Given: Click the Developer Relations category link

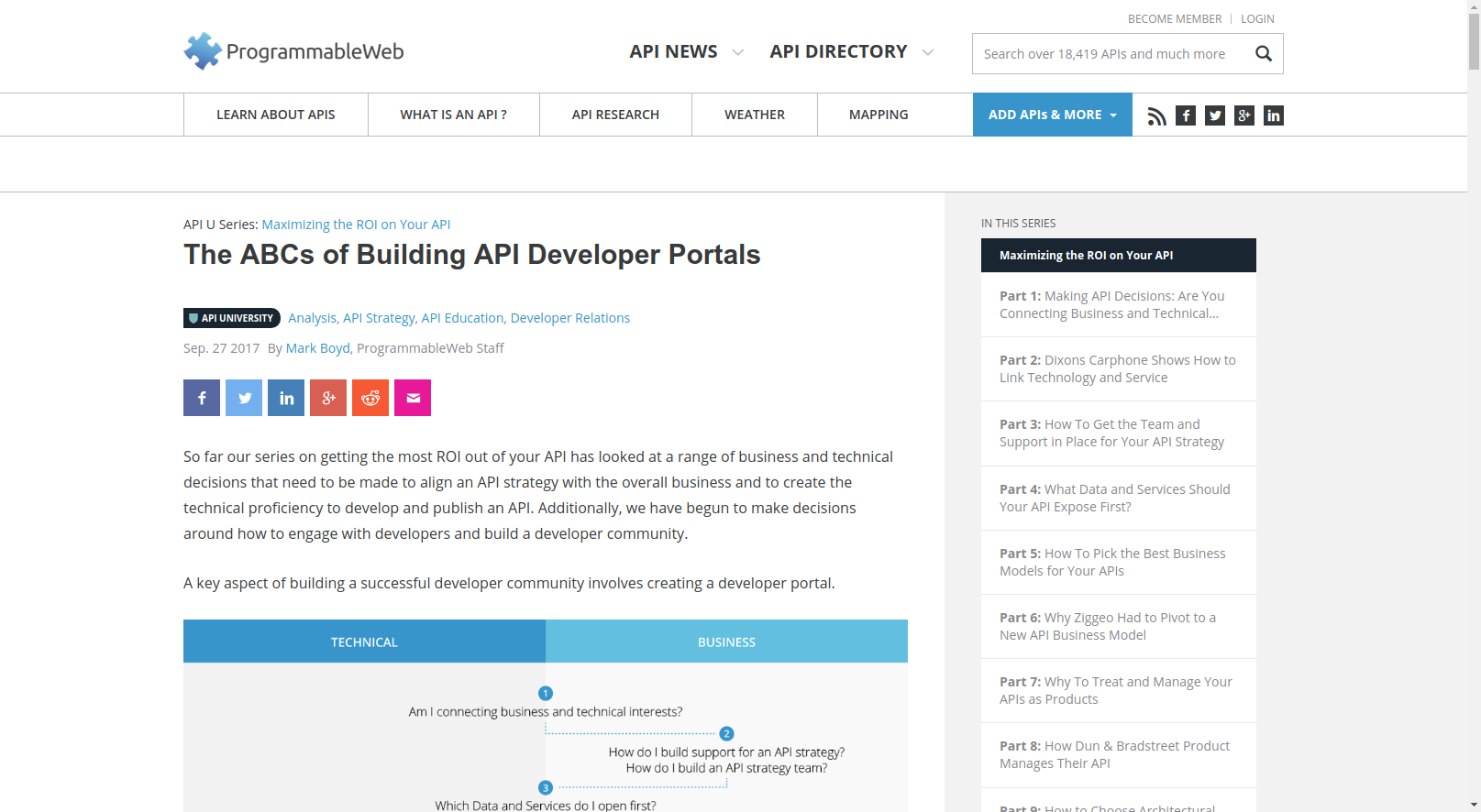Looking at the screenshot, I should coord(570,318).
